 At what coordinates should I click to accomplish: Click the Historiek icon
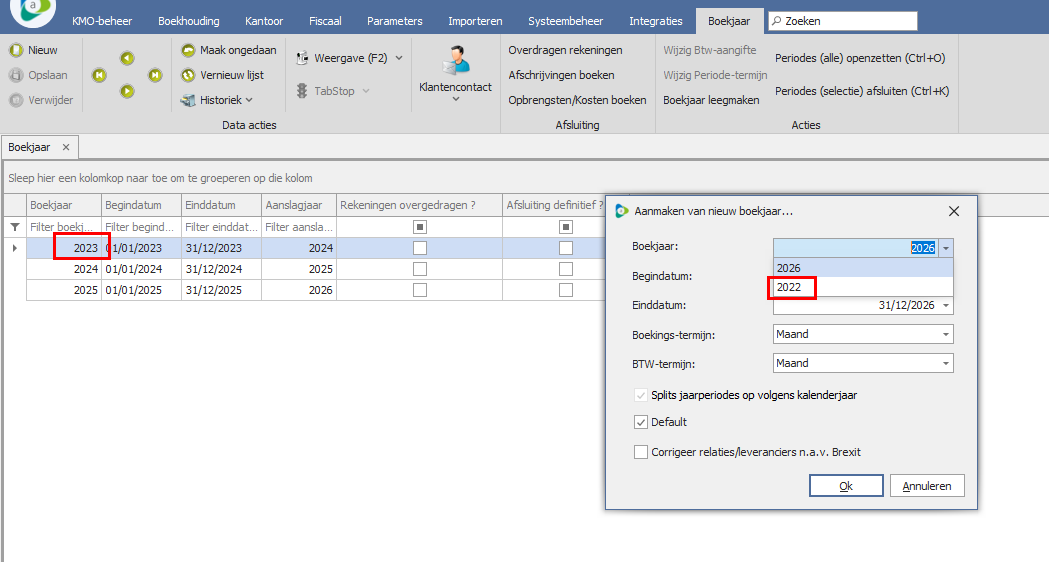[188, 100]
